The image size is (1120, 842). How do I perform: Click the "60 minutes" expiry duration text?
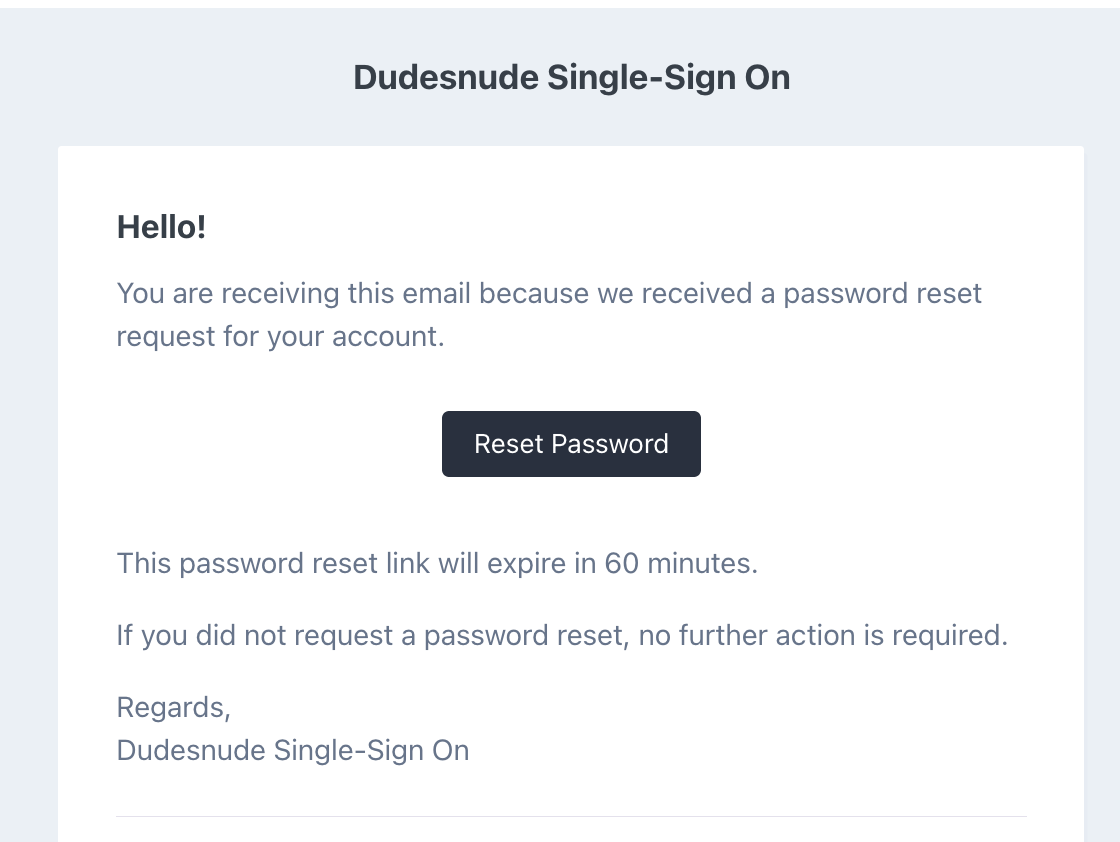[x=680, y=563]
